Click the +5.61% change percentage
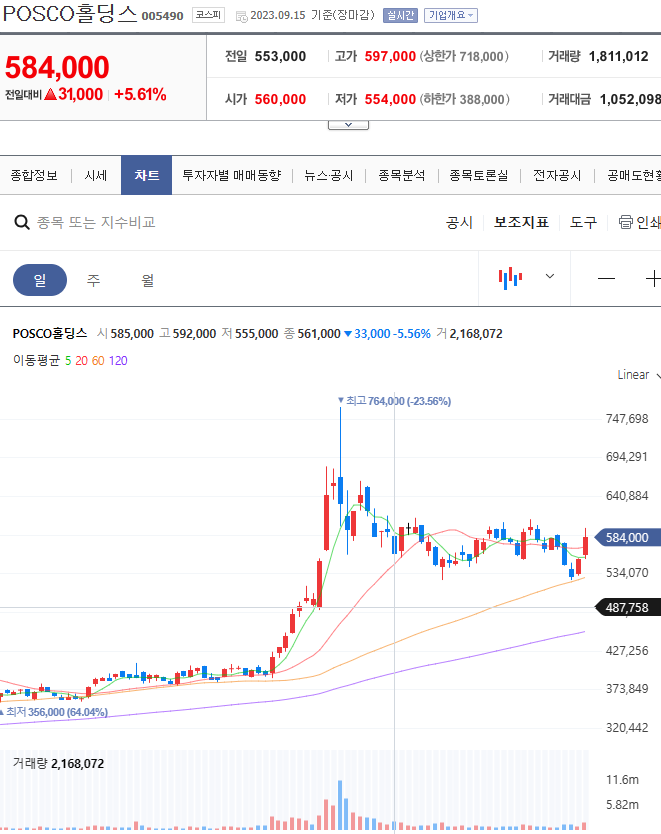This screenshot has width=661, height=834. [140, 95]
